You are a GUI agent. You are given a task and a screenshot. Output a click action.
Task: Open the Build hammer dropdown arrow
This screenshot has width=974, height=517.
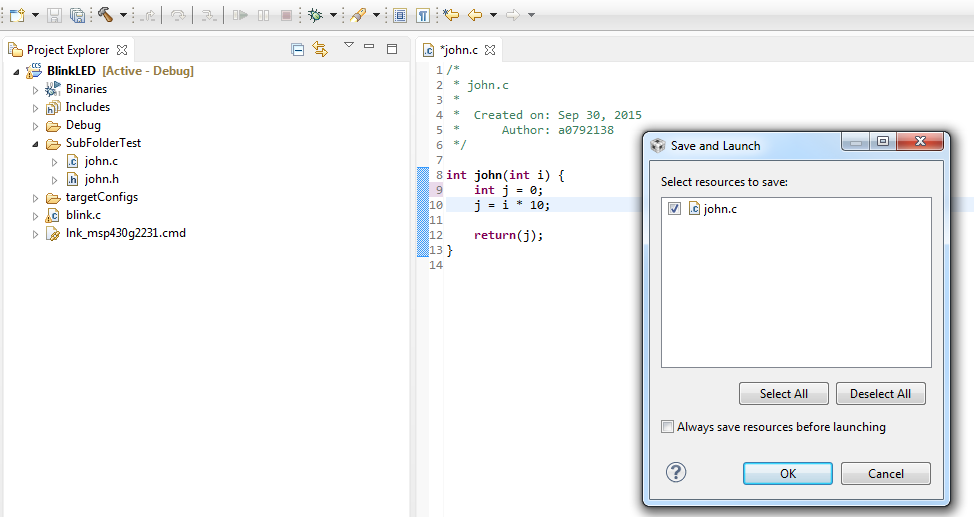[123, 16]
